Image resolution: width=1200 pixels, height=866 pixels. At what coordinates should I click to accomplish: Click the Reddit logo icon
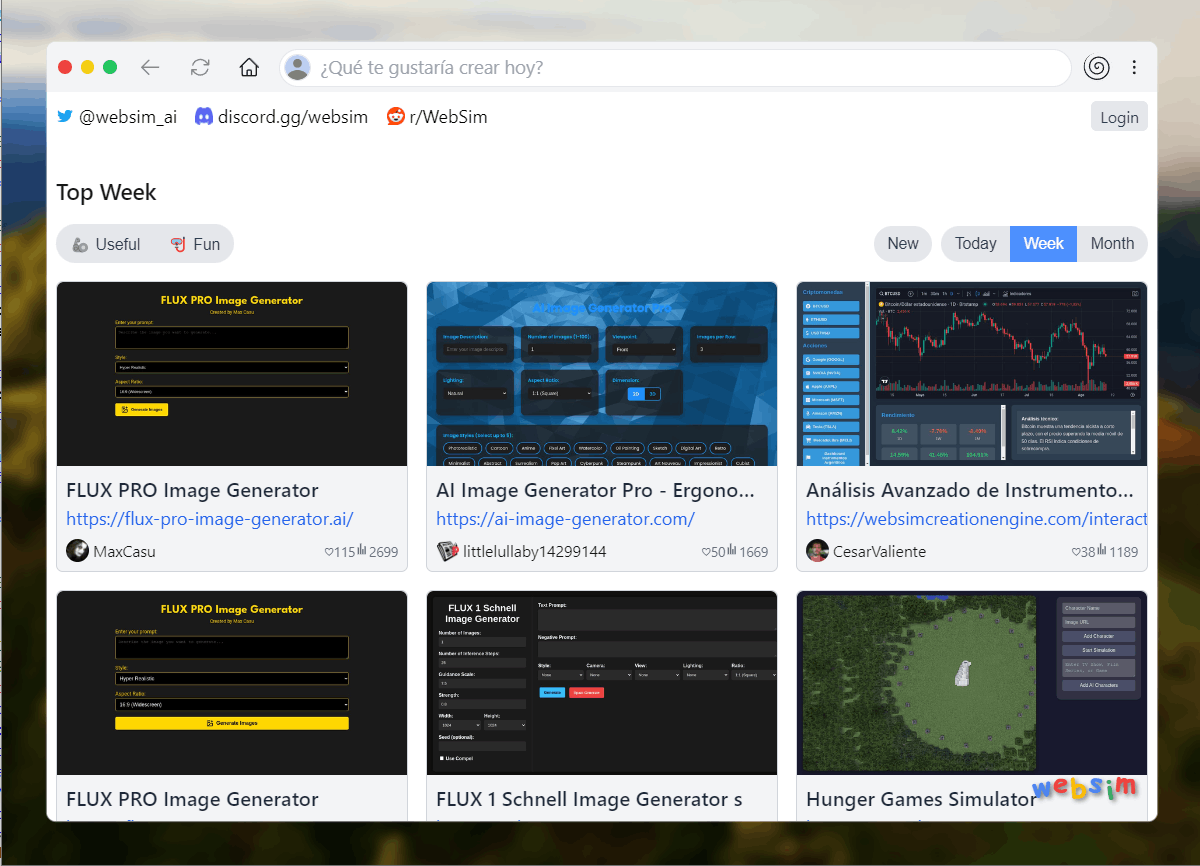(396, 116)
